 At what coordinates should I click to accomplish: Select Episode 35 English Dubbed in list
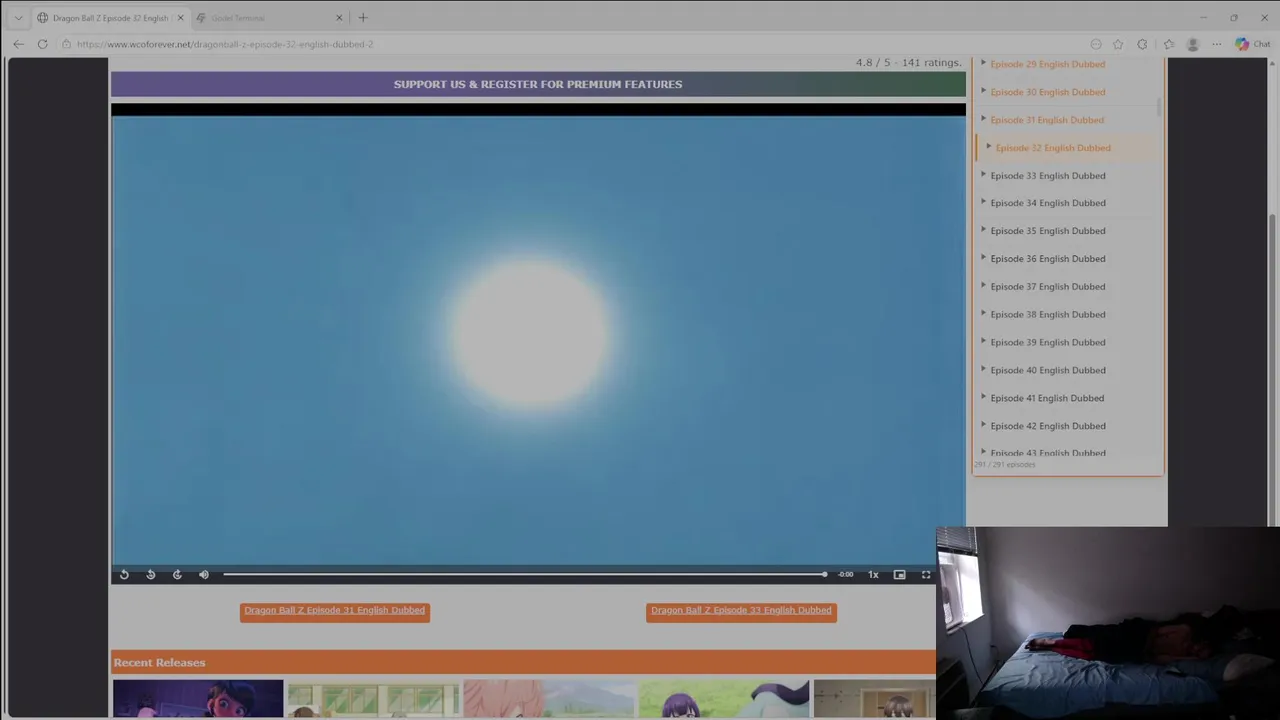click(x=1047, y=231)
